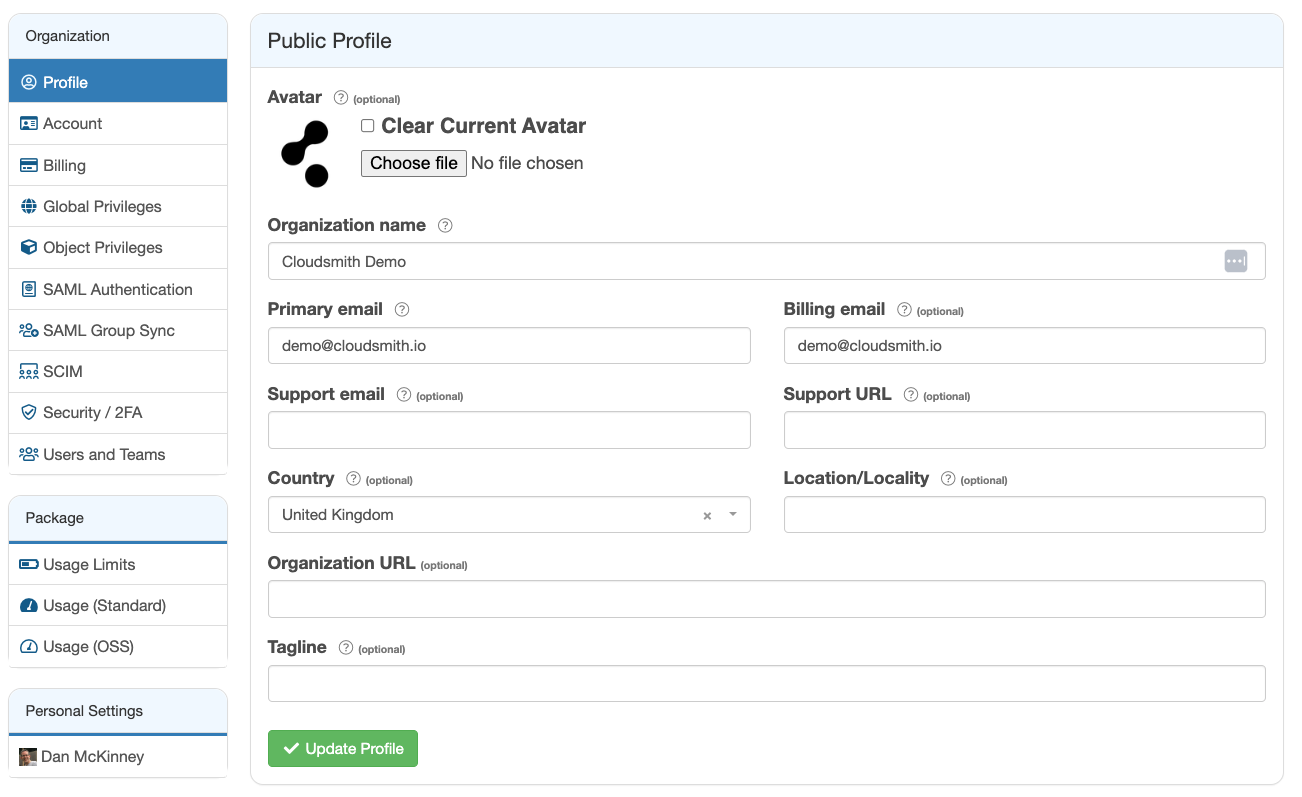1302x797 pixels.
Task: Click the Country box showing United Kingdom
Action: (x=509, y=515)
